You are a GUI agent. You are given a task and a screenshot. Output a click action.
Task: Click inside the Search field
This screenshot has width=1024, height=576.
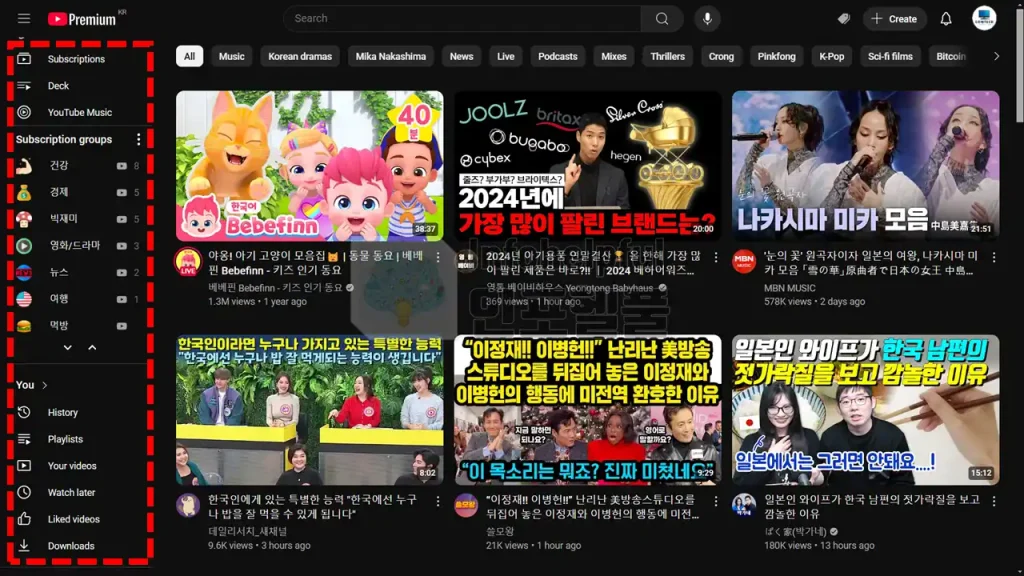[x=462, y=19]
